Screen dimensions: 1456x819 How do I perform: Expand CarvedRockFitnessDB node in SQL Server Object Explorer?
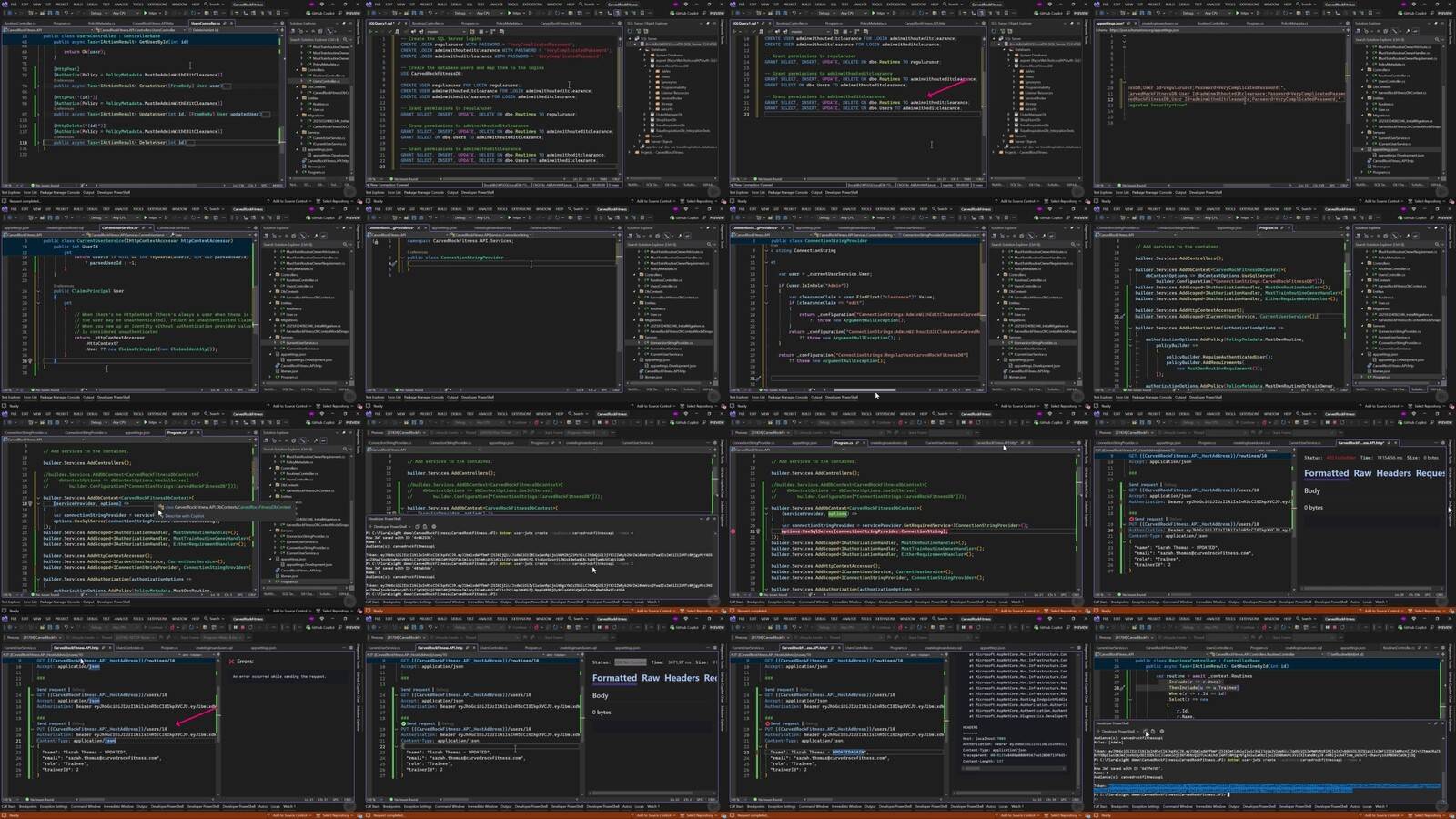point(645,66)
